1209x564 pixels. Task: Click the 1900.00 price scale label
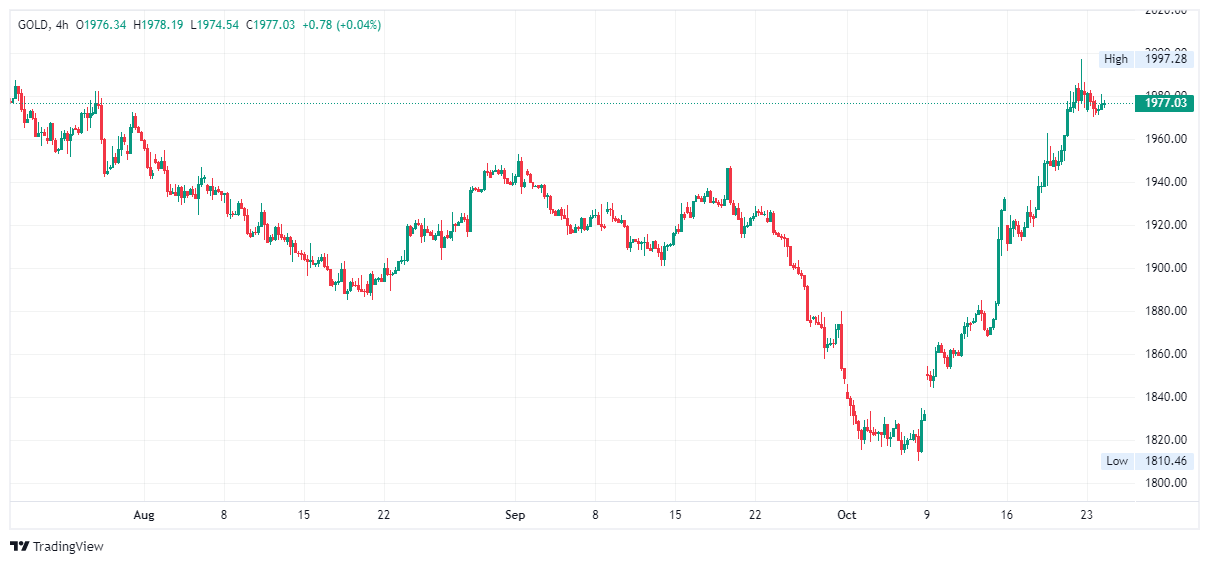pos(1166,268)
